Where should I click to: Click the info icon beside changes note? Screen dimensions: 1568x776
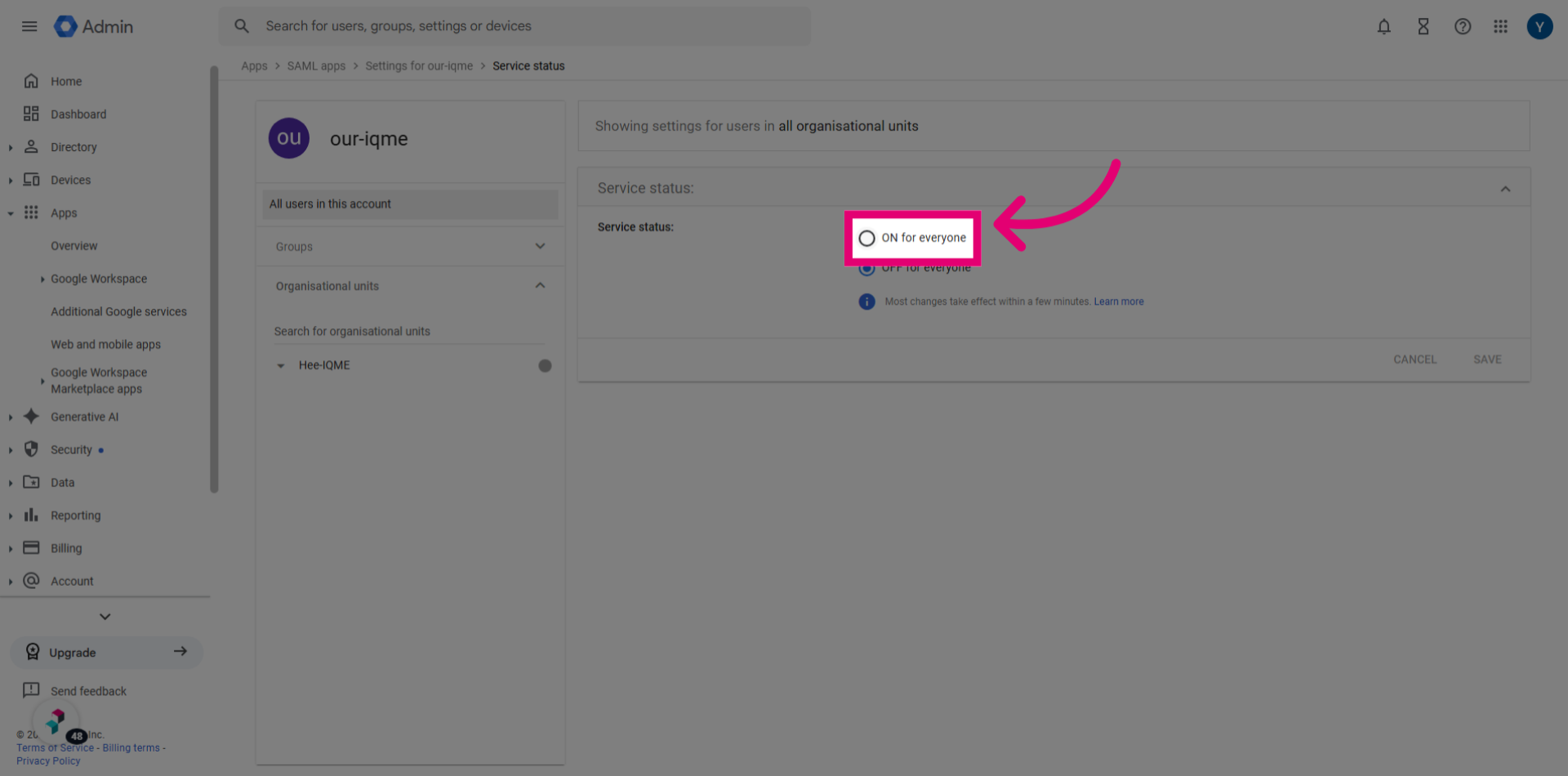tap(866, 301)
